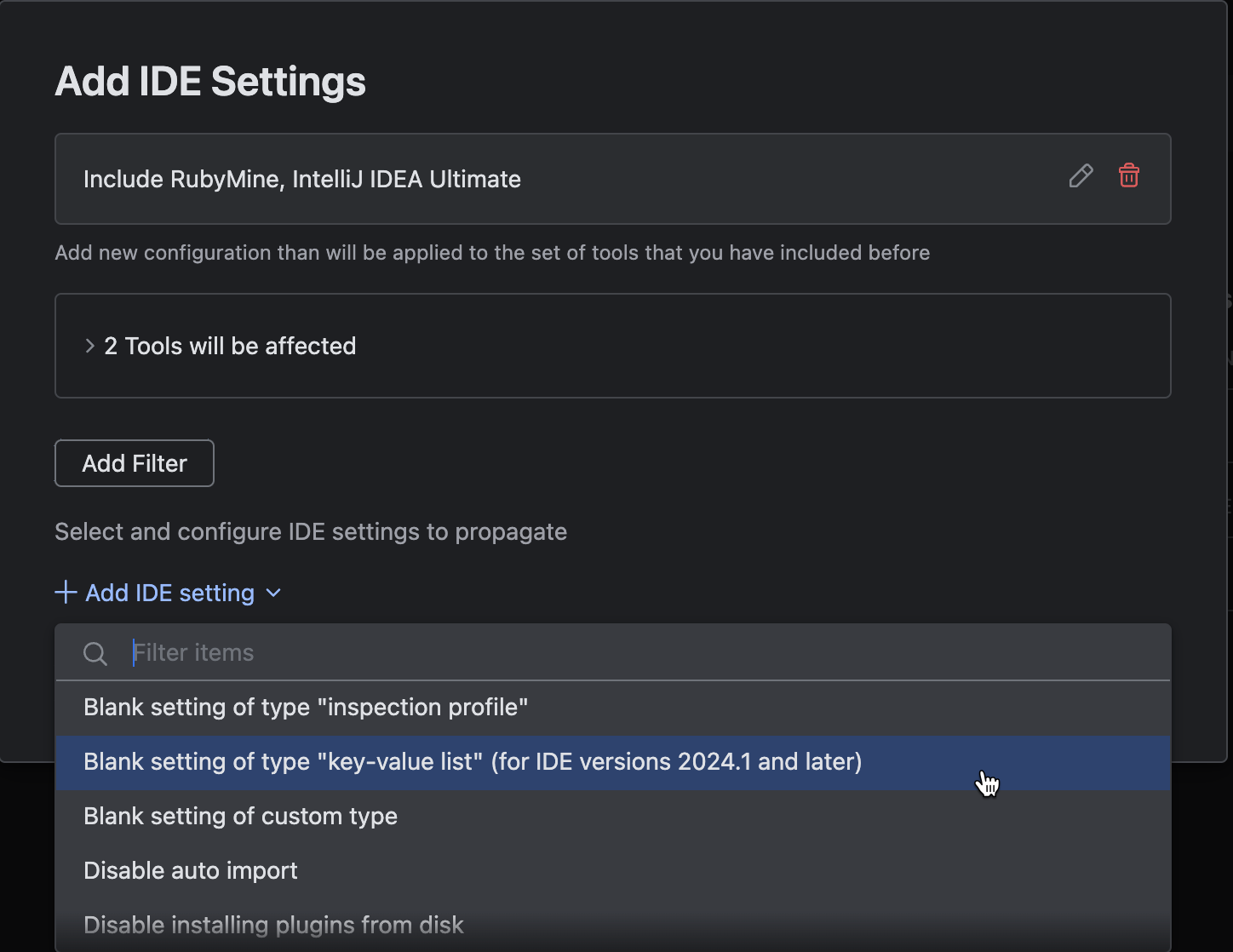Expand the "2 Tools will be affected" section
Screen dimensions: 1233x952
click(229, 346)
